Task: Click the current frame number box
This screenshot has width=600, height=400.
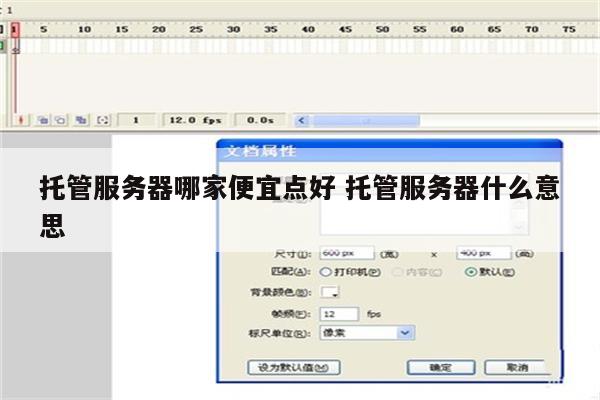Action: [136, 120]
